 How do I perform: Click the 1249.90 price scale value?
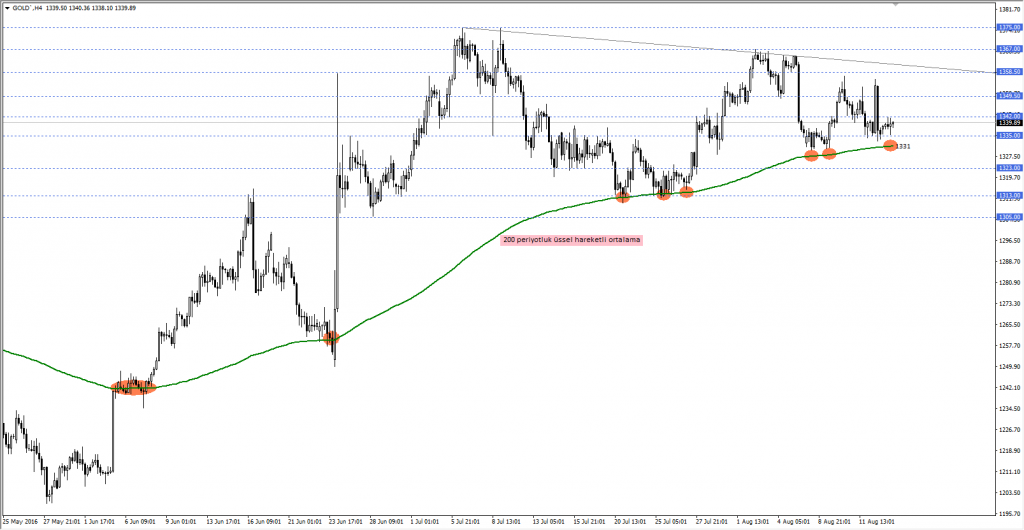click(1010, 367)
